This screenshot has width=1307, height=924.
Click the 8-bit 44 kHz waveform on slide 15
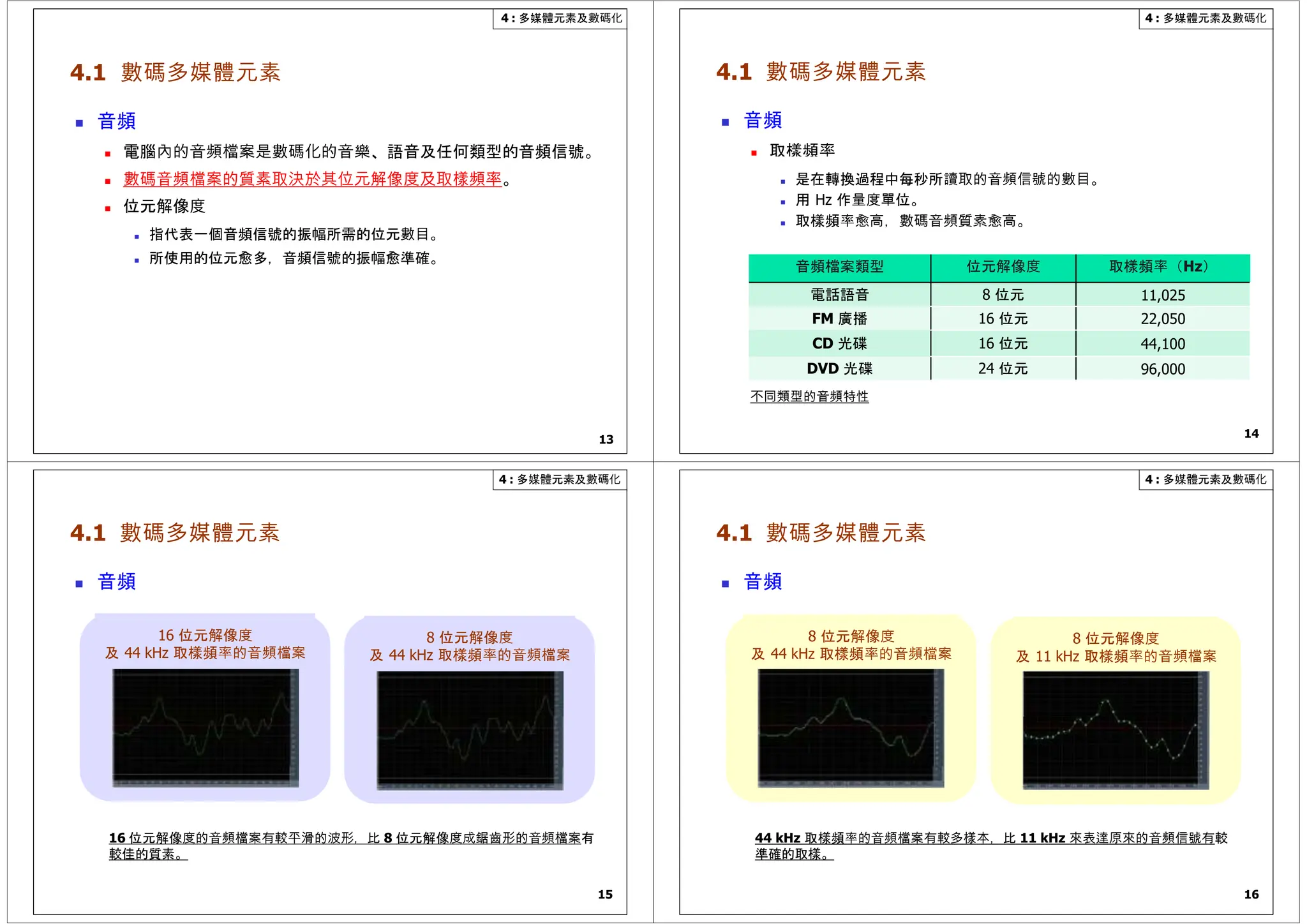click(470, 730)
